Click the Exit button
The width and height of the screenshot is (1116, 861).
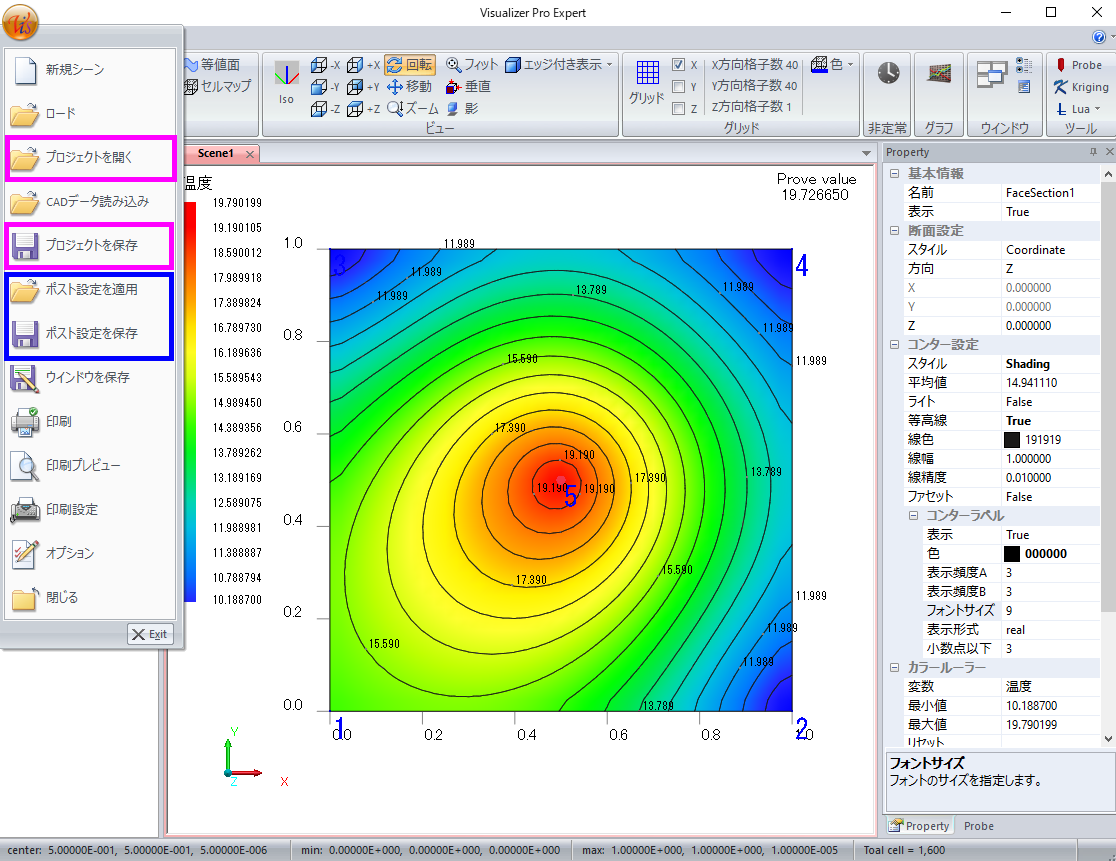click(150, 634)
